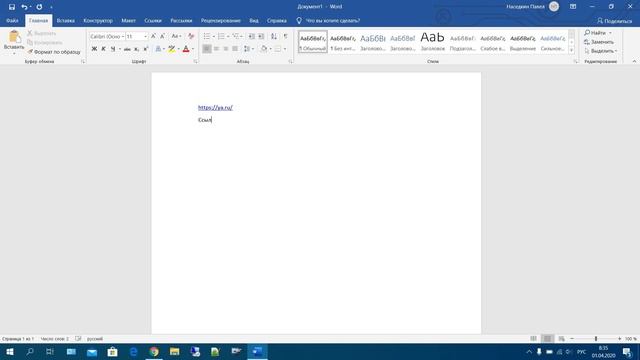Switch to the Ссылки (References) tab
The image size is (640, 360).
click(x=153, y=20)
